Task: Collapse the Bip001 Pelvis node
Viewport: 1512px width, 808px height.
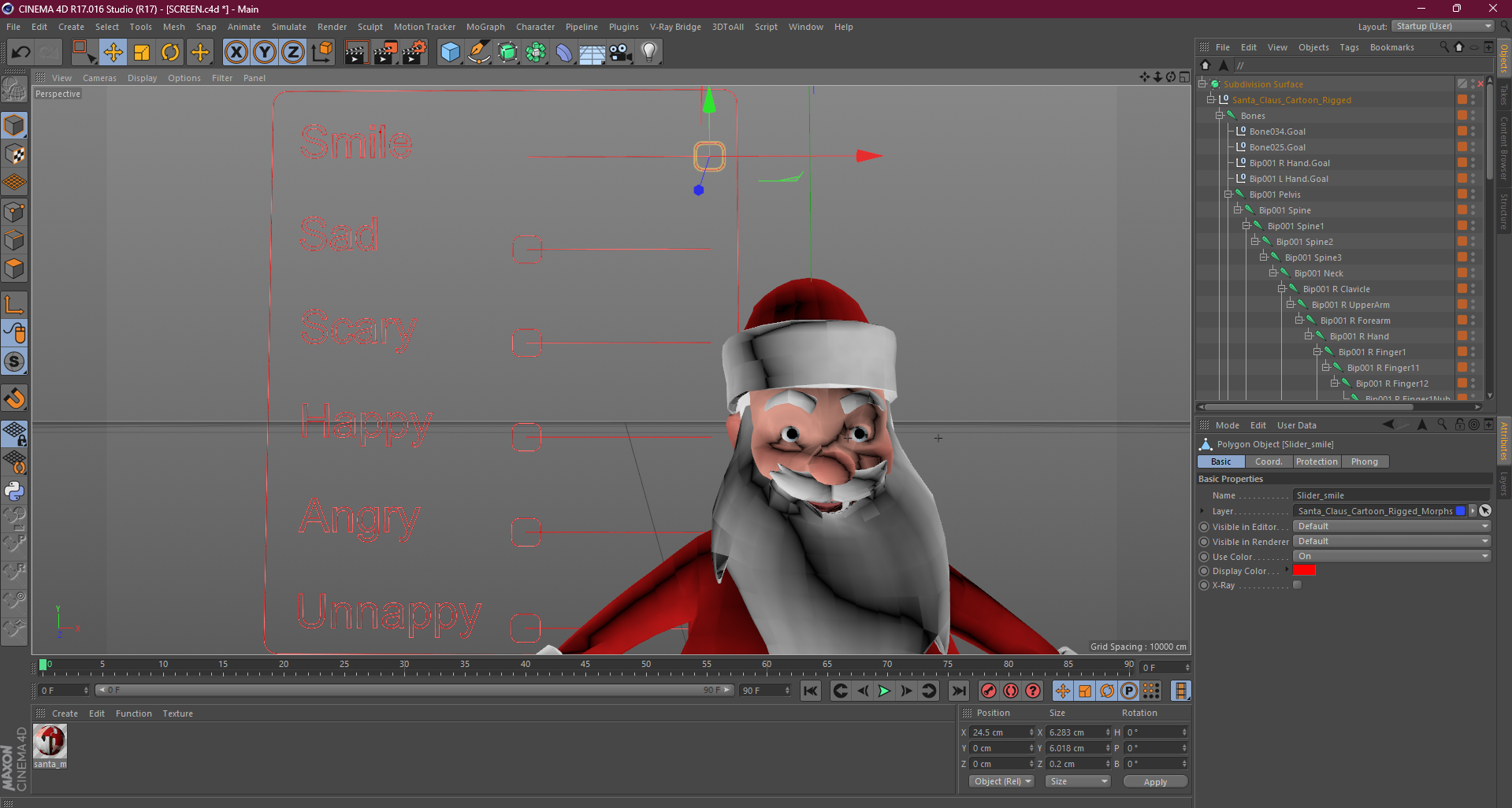Action: pyautogui.click(x=1228, y=194)
